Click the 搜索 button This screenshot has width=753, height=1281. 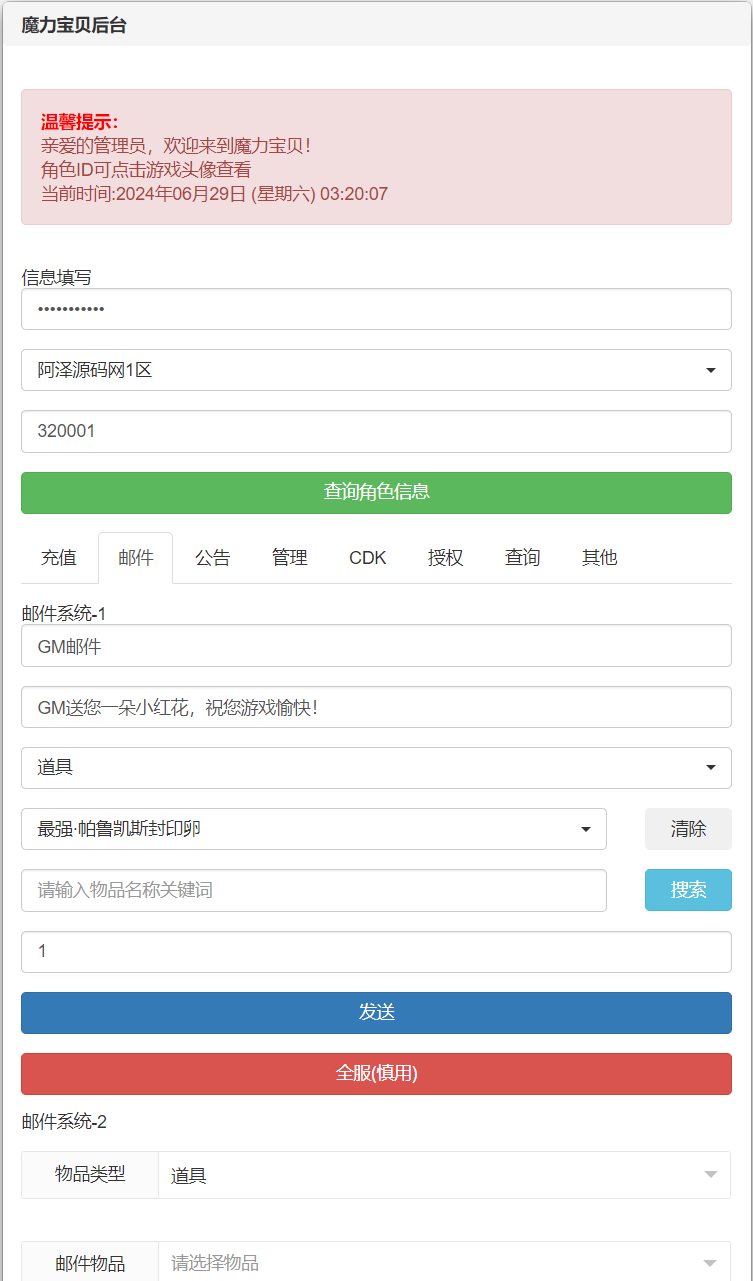click(688, 890)
